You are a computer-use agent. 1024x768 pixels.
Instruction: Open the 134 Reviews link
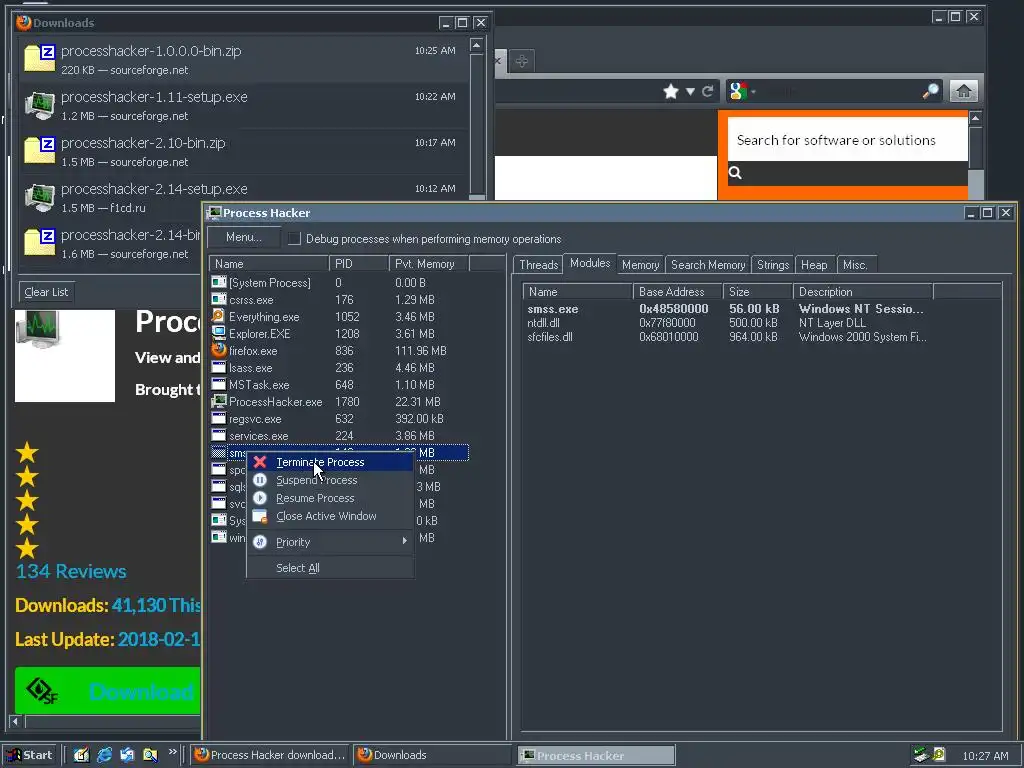tap(71, 571)
